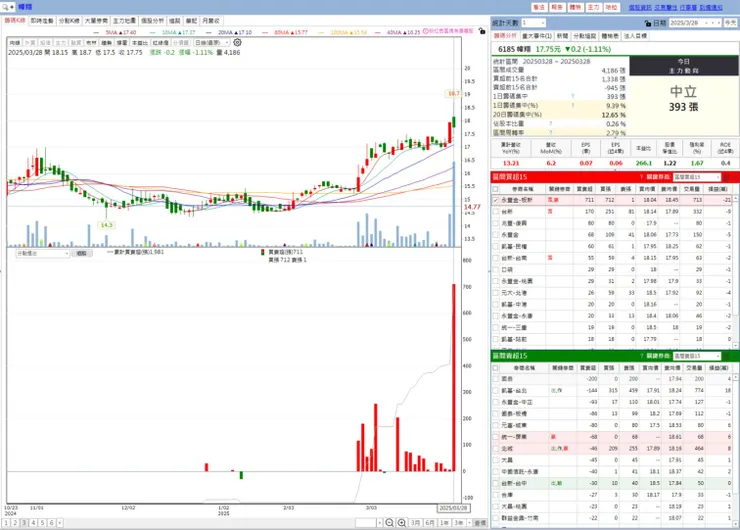Open 分點進出 dropdown under price chart

(42, 253)
